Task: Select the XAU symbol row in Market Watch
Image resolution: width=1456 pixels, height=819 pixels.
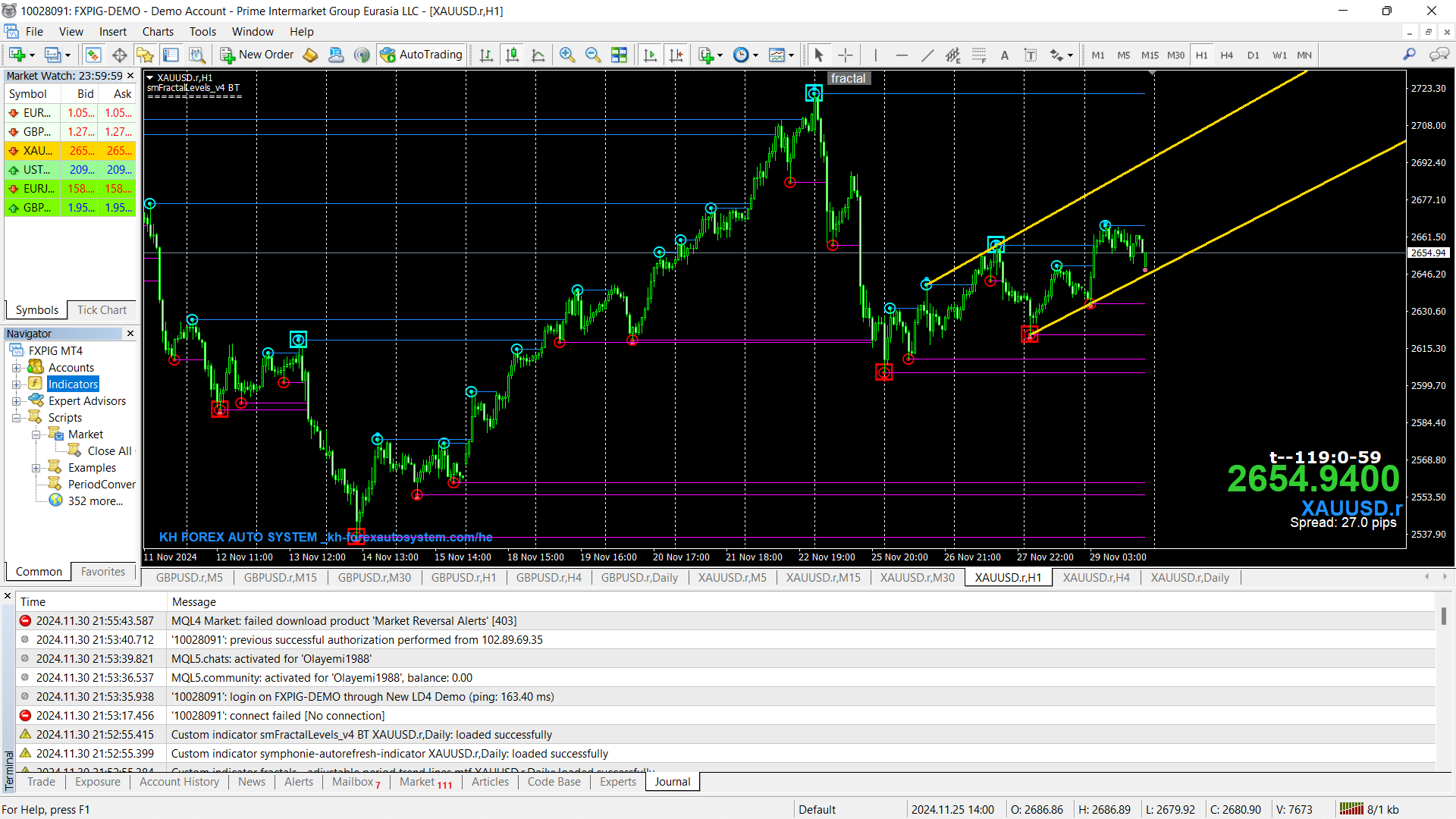Action: click(x=70, y=151)
